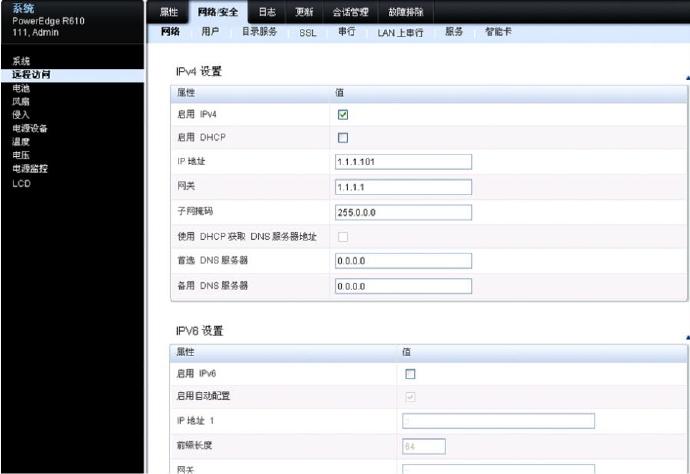Select the 网络 sub-tab
Screen dimensions: 690x474
[170, 32]
